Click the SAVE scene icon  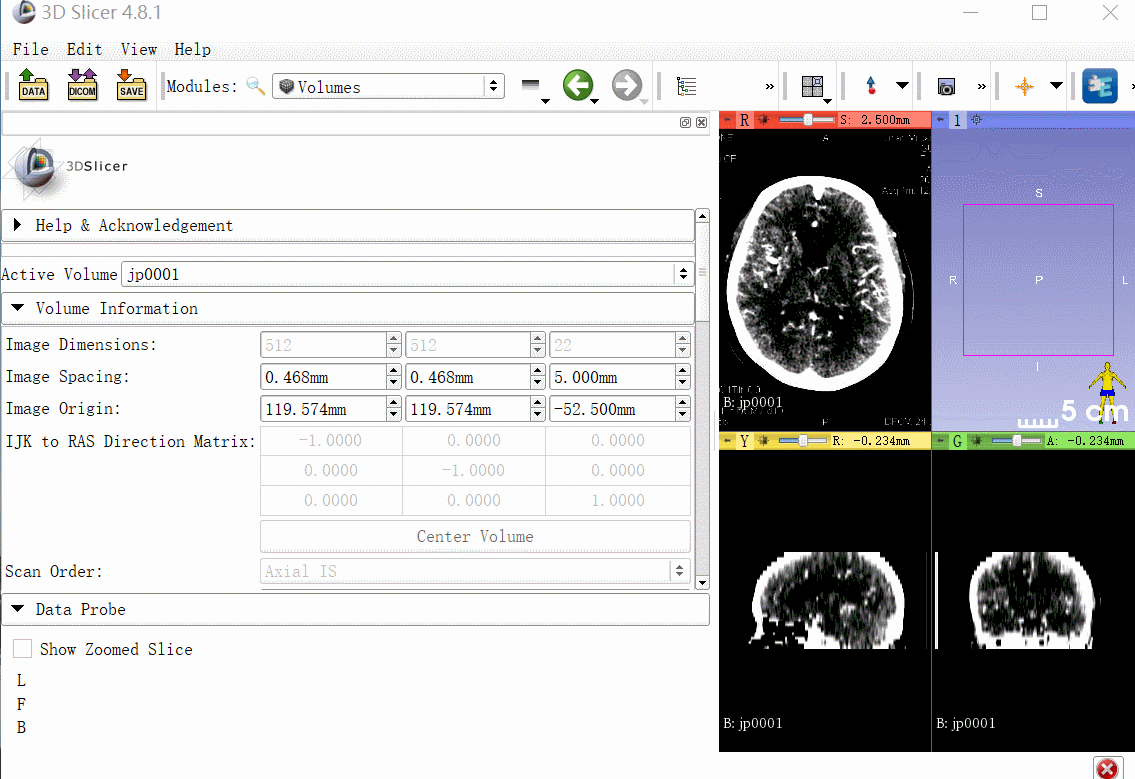(131, 85)
